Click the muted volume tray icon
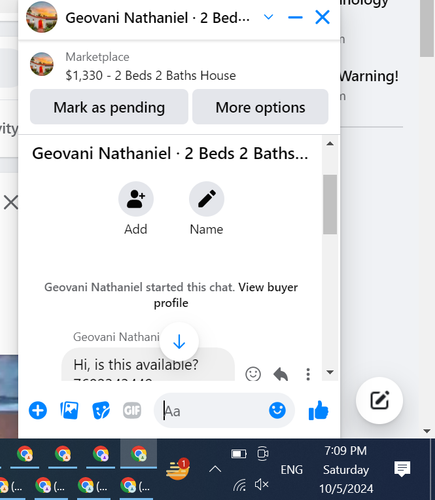 click(x=262, y=484)
